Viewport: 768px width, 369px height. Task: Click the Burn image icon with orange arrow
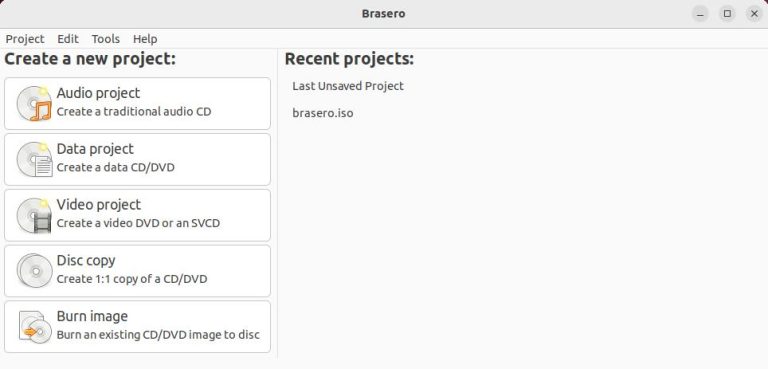[35, 326]
